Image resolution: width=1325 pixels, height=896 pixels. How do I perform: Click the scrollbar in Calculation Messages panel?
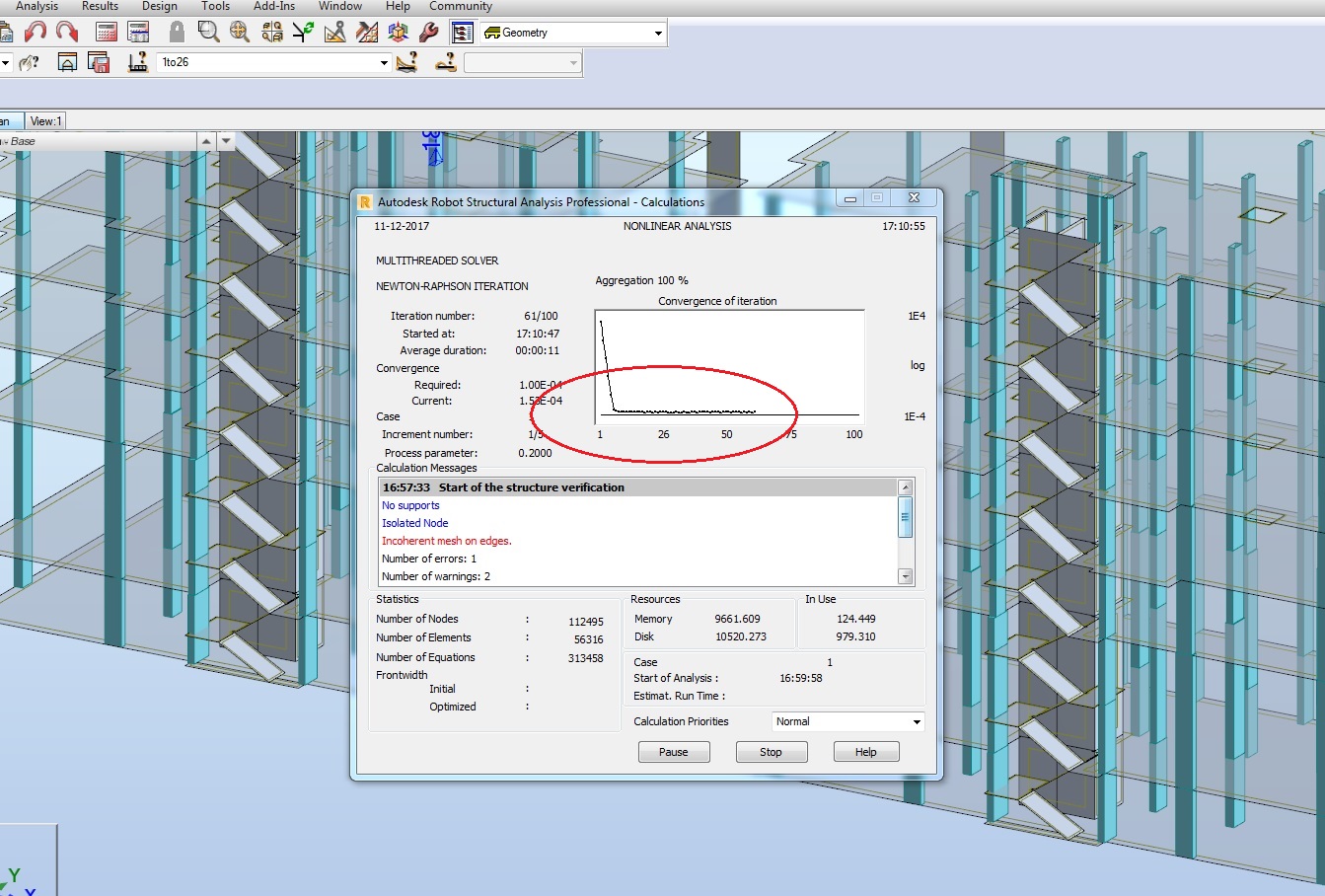click(x=905, y=517)
